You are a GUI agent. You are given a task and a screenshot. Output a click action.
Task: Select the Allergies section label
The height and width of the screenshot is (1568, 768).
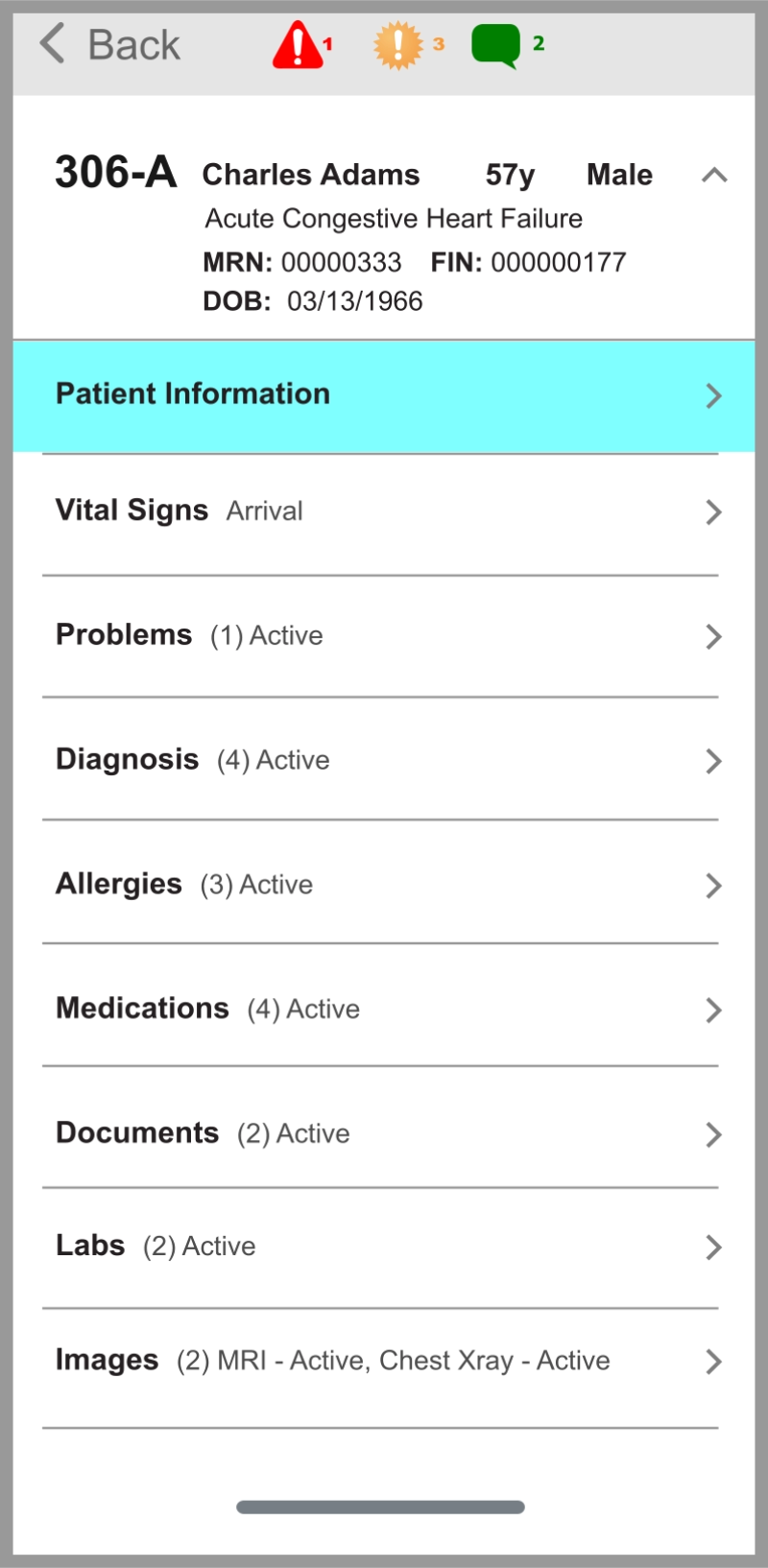tap(119, 884)
